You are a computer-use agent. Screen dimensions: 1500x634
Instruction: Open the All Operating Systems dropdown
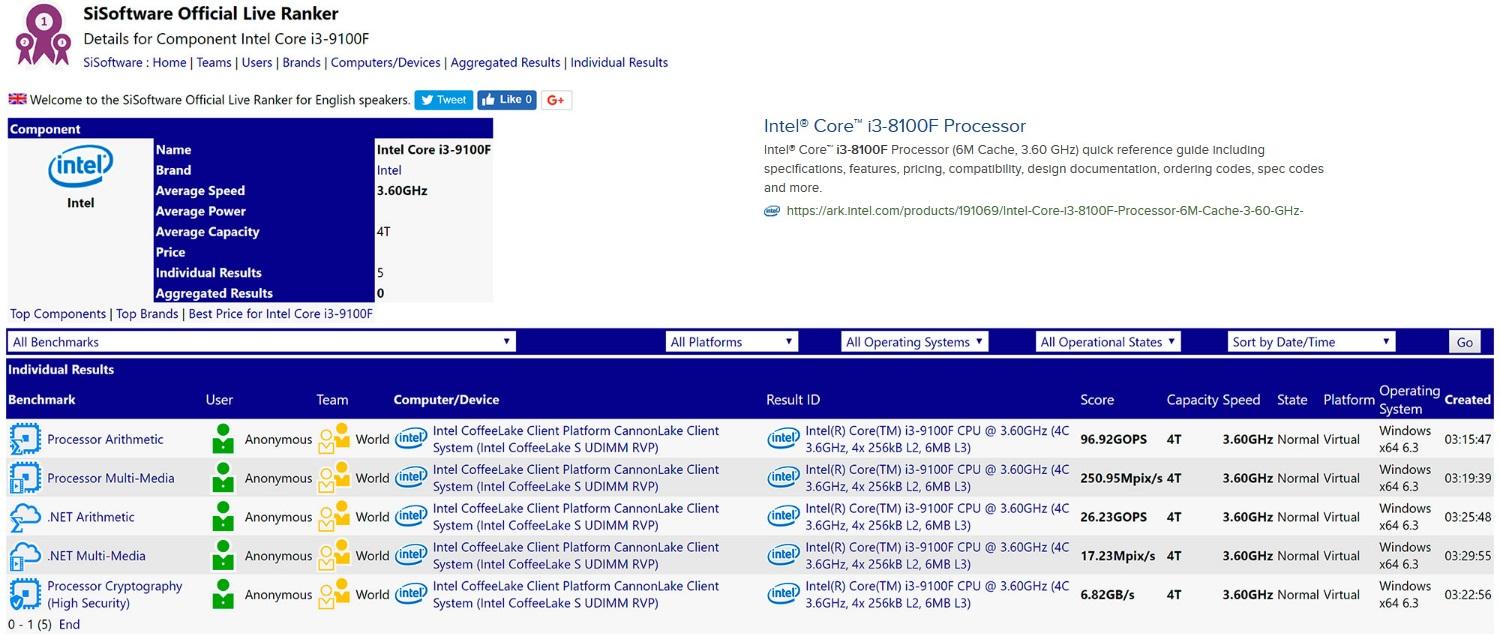tap(914, 342)
